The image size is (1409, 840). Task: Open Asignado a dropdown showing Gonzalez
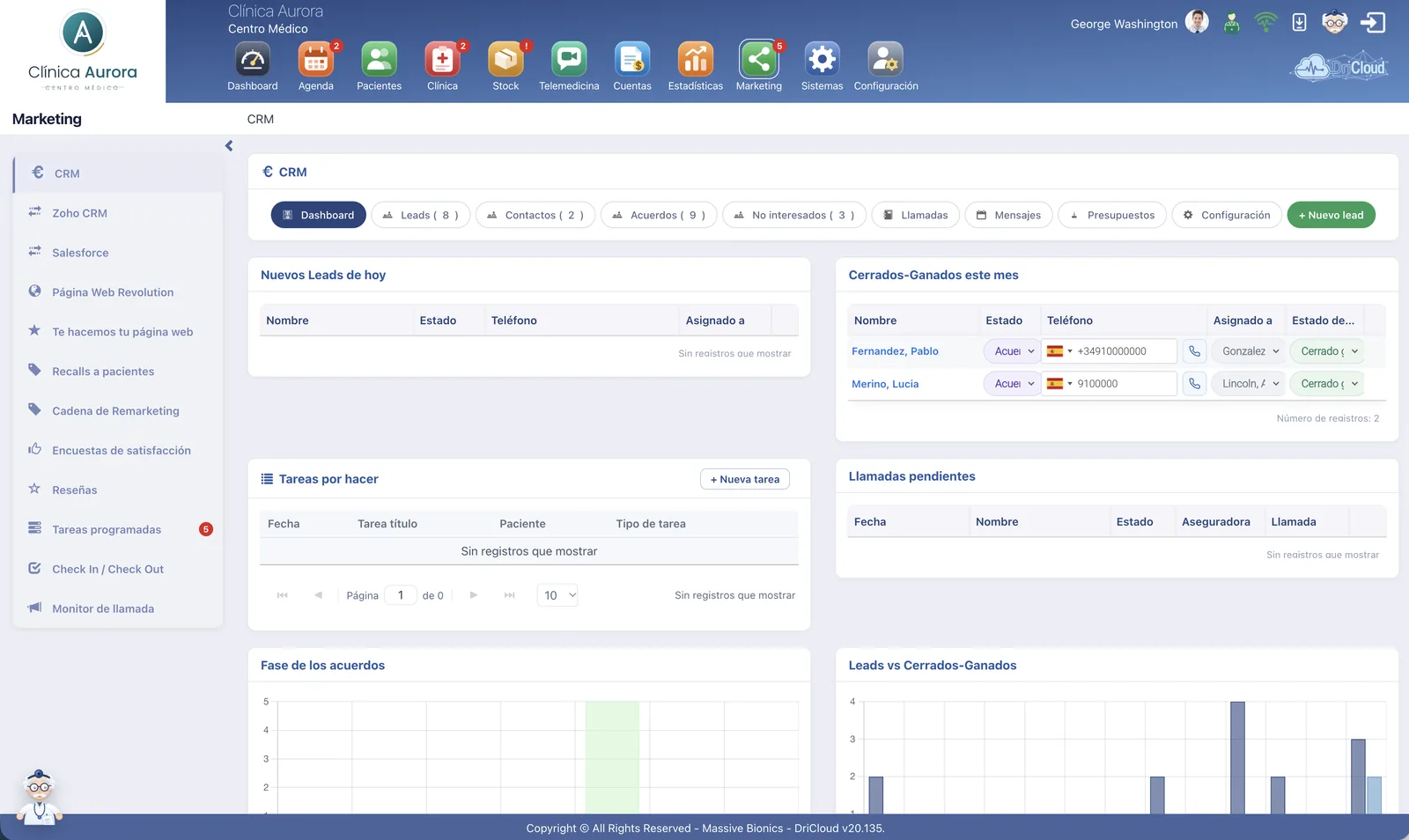1249,351
